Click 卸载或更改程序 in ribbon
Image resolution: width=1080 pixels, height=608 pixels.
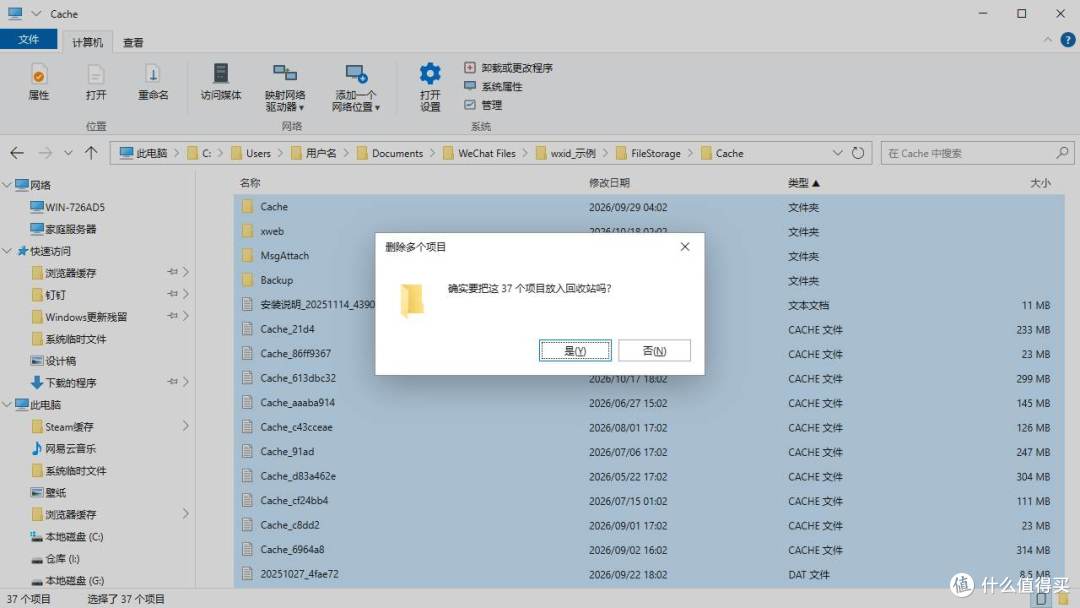[508, 67]
